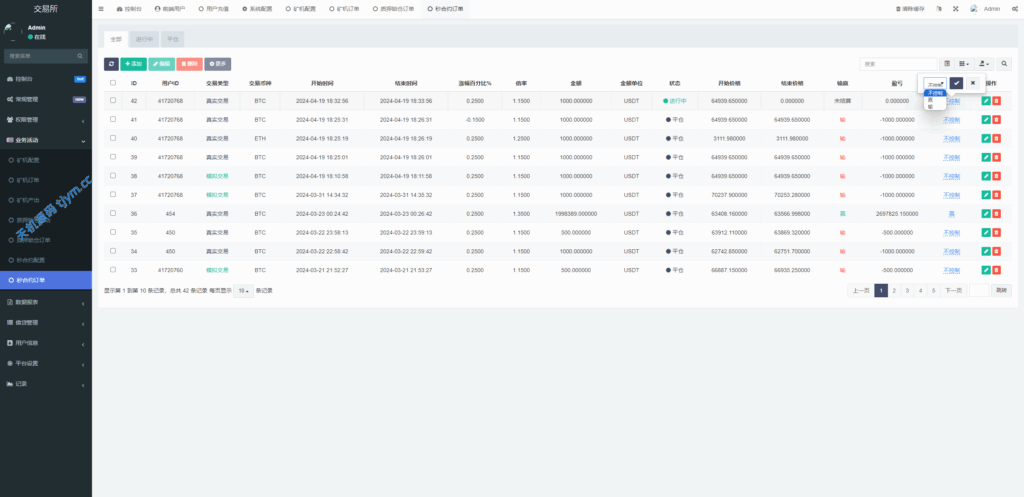
Task: Expand the 数据报表 sidebar menu
Action: [45, 301]
